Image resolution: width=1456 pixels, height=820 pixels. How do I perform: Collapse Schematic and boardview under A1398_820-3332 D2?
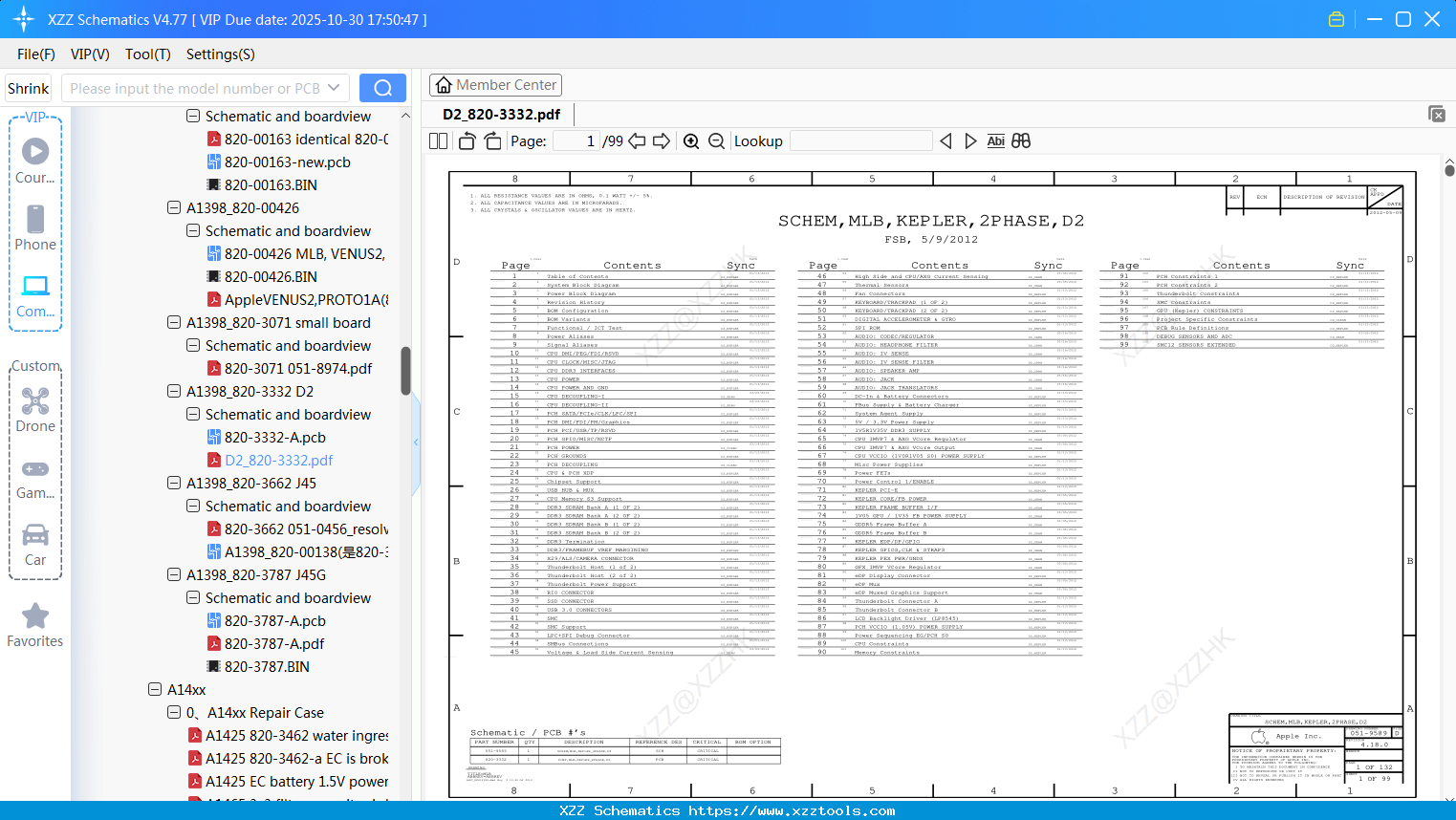(x=193, y=414)
